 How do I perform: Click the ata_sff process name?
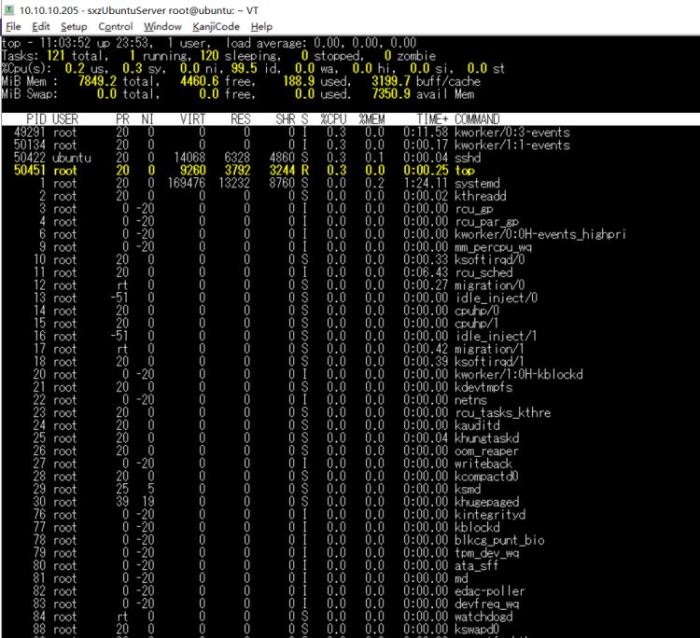(x=476, y=566)
